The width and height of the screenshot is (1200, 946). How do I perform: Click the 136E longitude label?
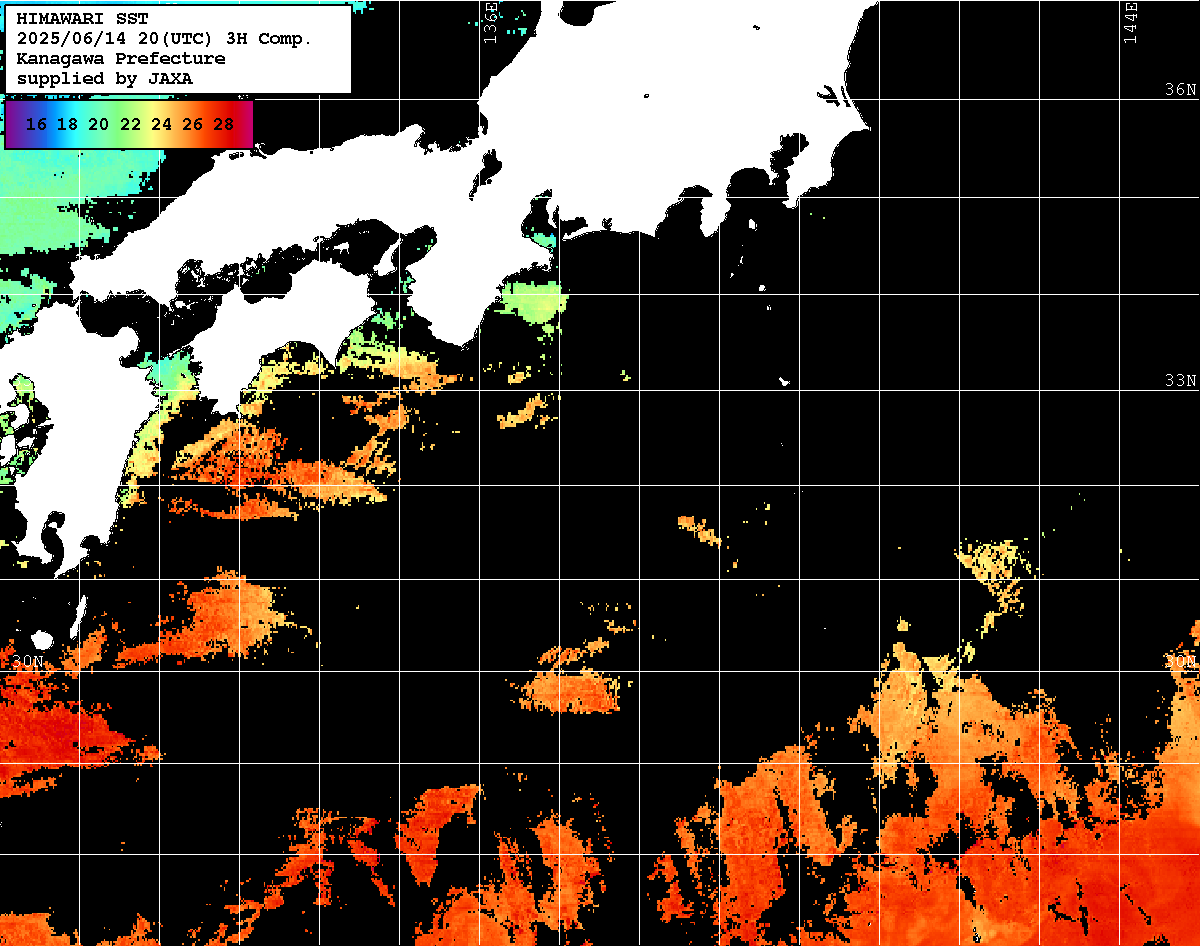490,23
